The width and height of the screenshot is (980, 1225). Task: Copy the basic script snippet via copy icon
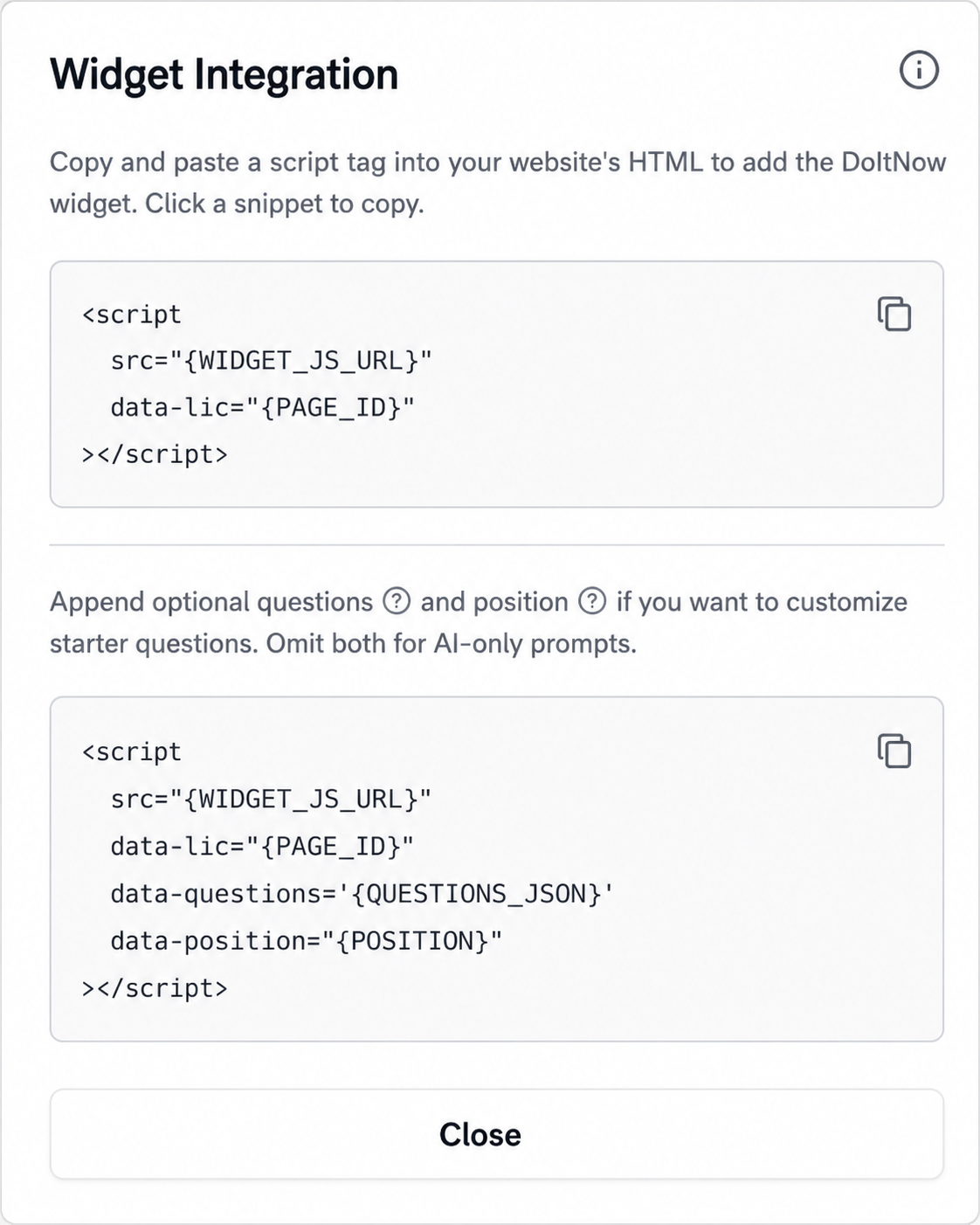[x=894, y=314]
